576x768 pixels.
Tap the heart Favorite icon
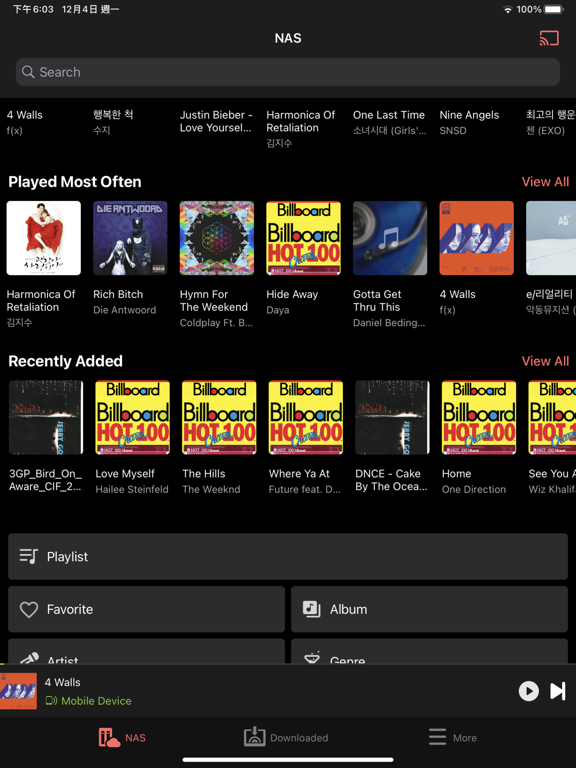pyautogui.click(x=29, y=609)
